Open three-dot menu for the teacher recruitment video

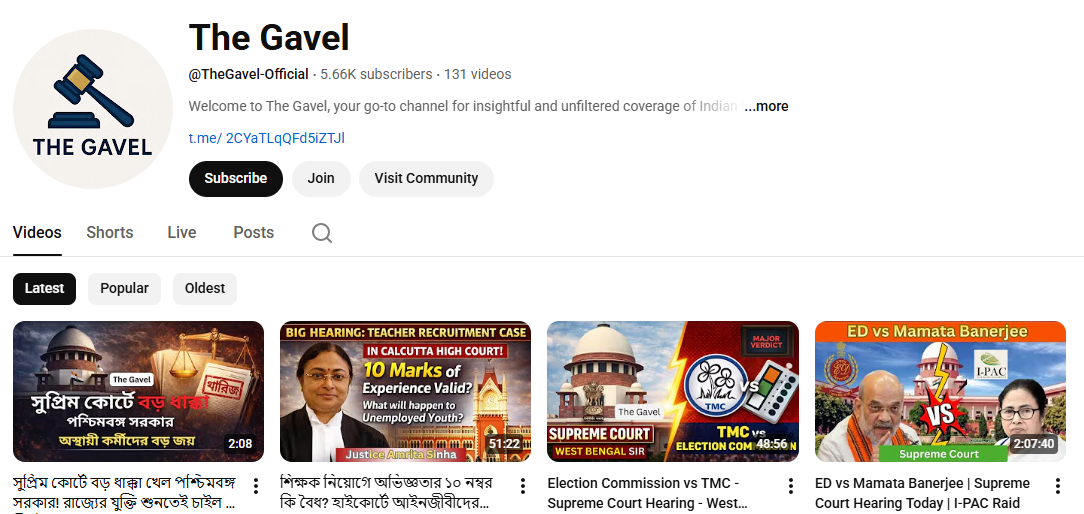click(523, 486)
